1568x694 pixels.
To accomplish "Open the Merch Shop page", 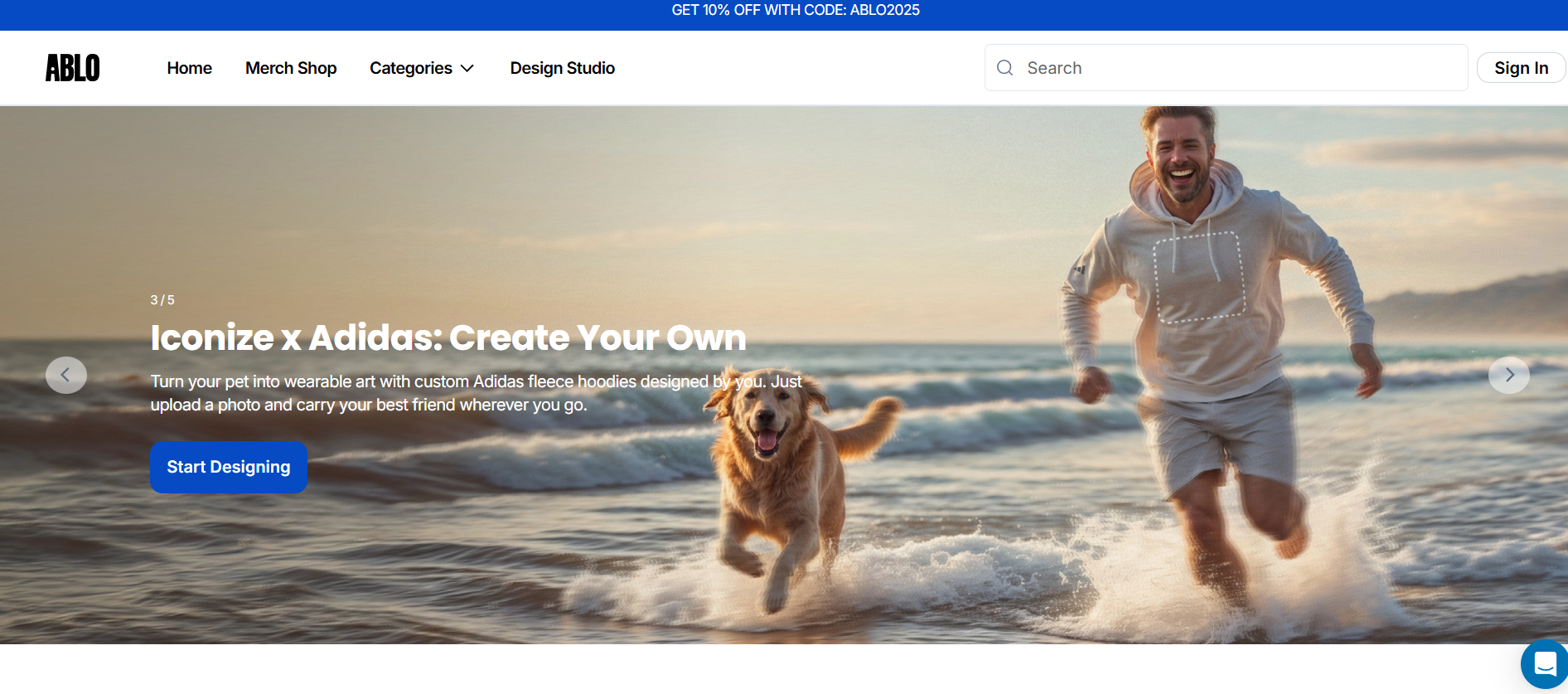I will (x=291, y=68).
